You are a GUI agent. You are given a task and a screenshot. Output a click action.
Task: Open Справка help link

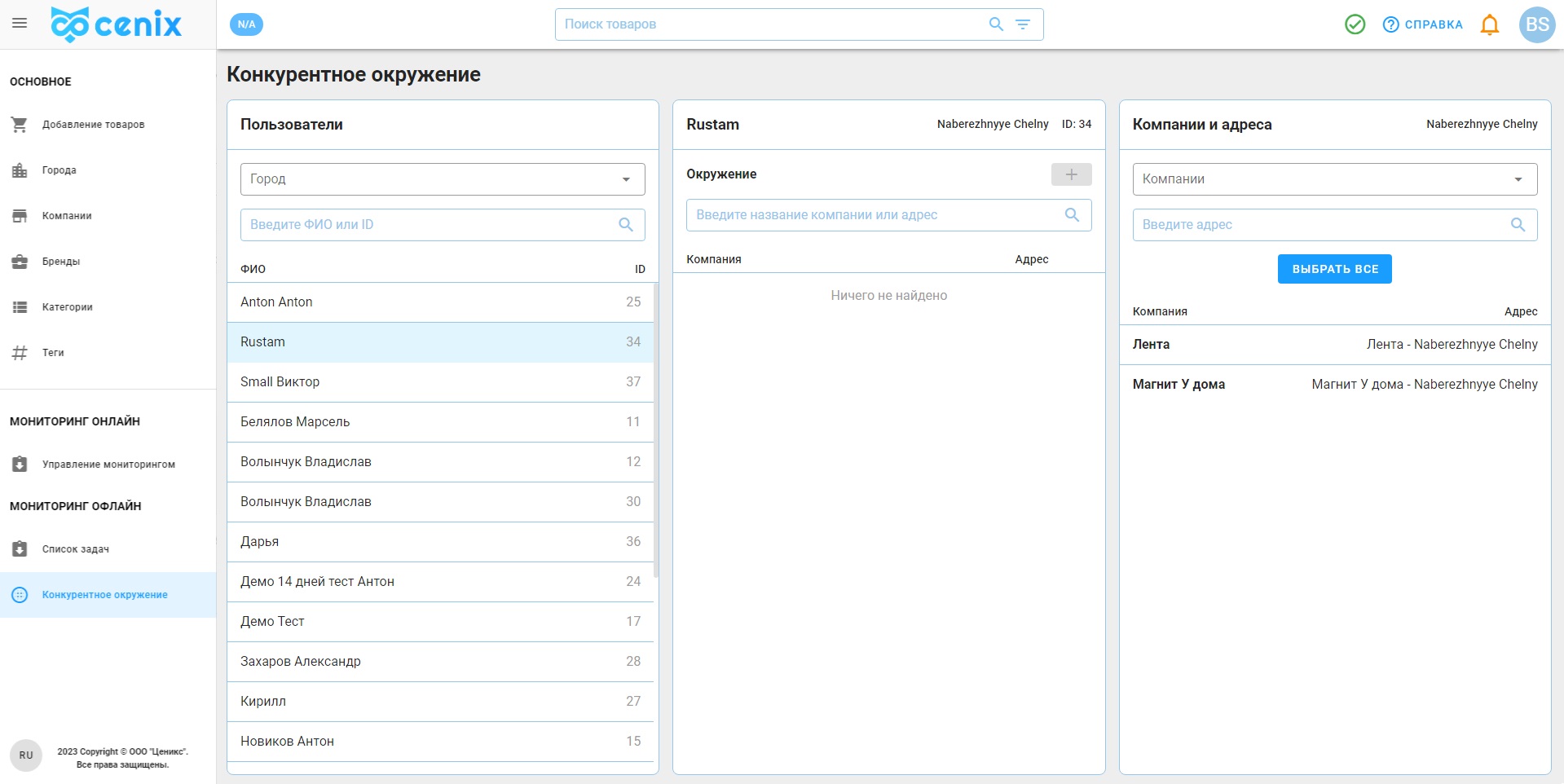(1423, 24)
